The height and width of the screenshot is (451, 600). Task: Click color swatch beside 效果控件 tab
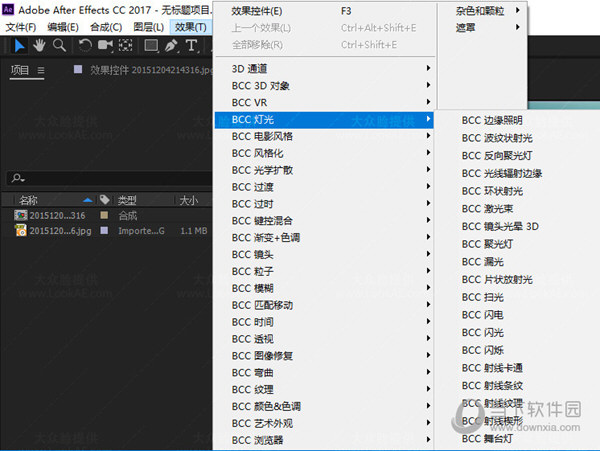pyautogui.click(x=78, y=69)
